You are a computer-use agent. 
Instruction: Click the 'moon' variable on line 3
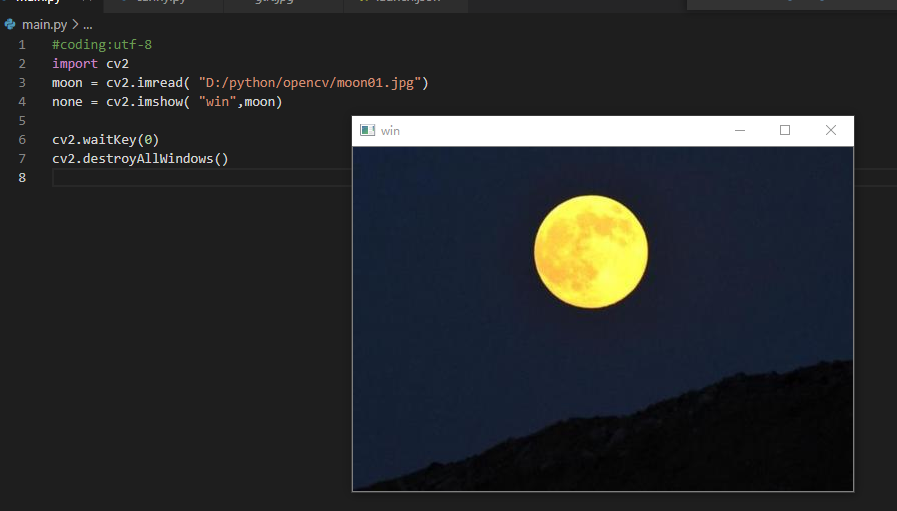coord(67,82)
